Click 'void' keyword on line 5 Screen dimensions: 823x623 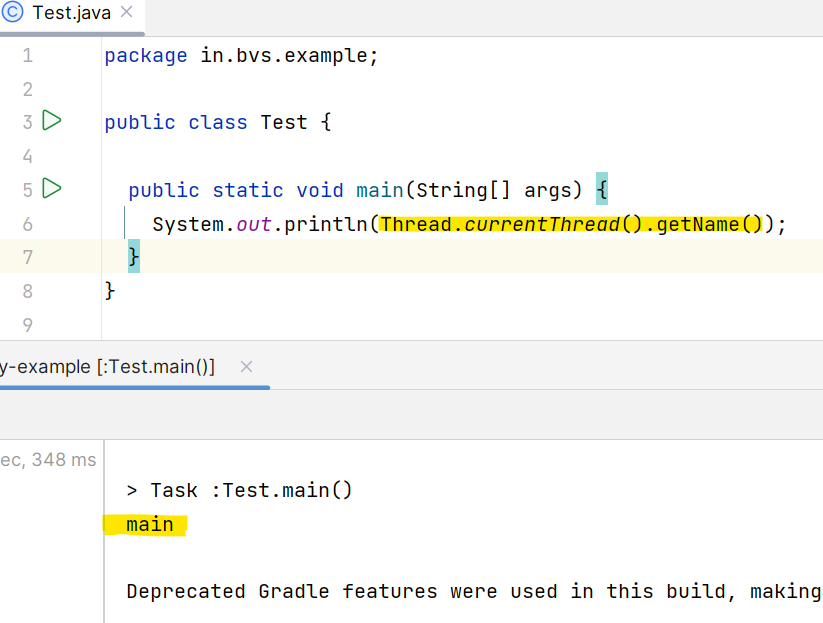(320, 190)
